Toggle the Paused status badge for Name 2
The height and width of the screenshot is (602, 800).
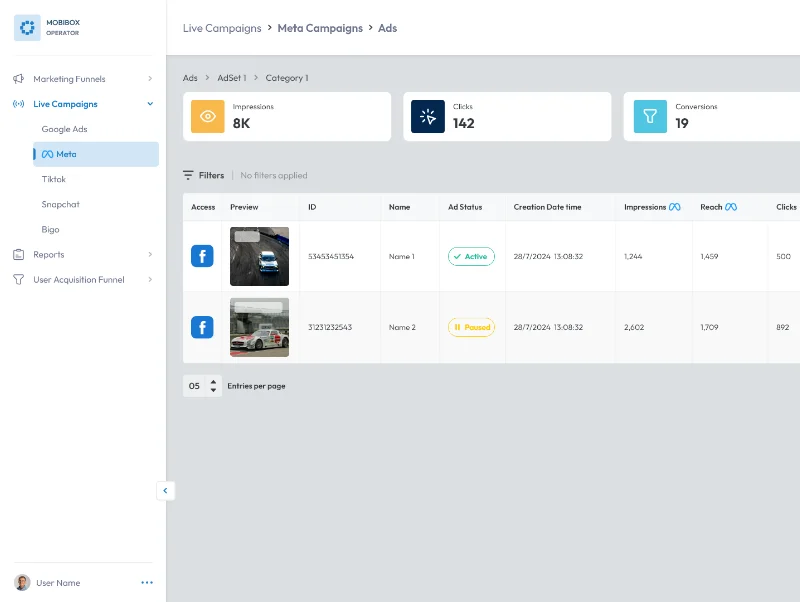pos(471,327)
